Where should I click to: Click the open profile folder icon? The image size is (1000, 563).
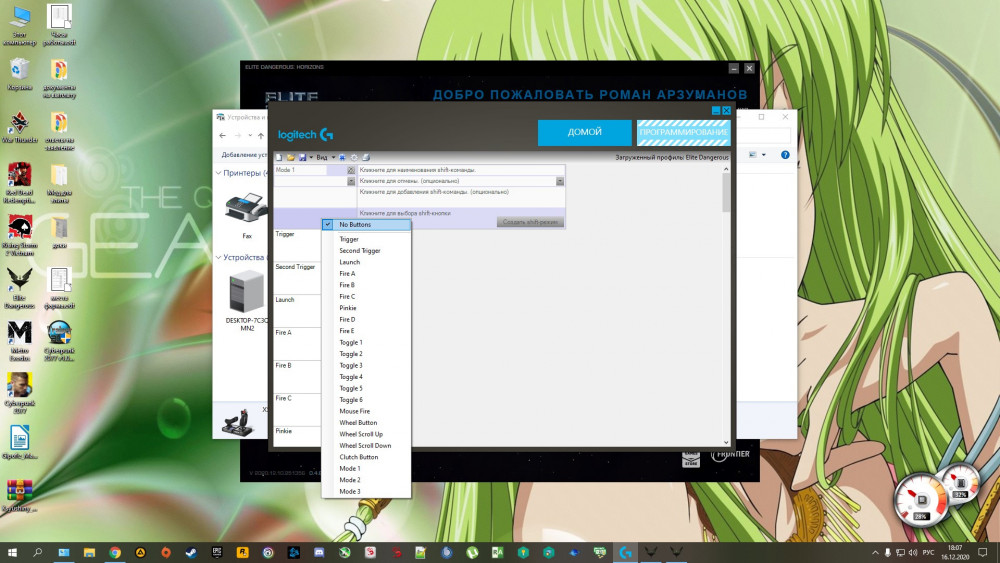click(290, 157)
